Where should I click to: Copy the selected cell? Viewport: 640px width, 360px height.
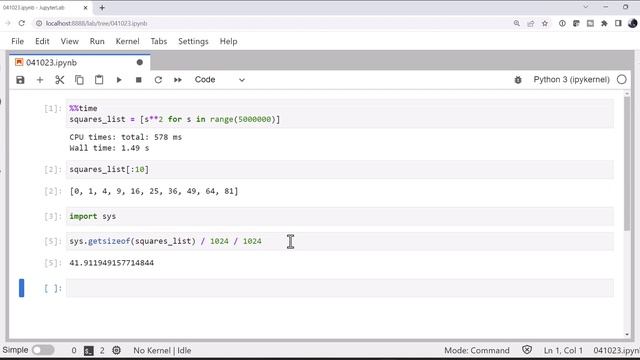tap(79, 80)
